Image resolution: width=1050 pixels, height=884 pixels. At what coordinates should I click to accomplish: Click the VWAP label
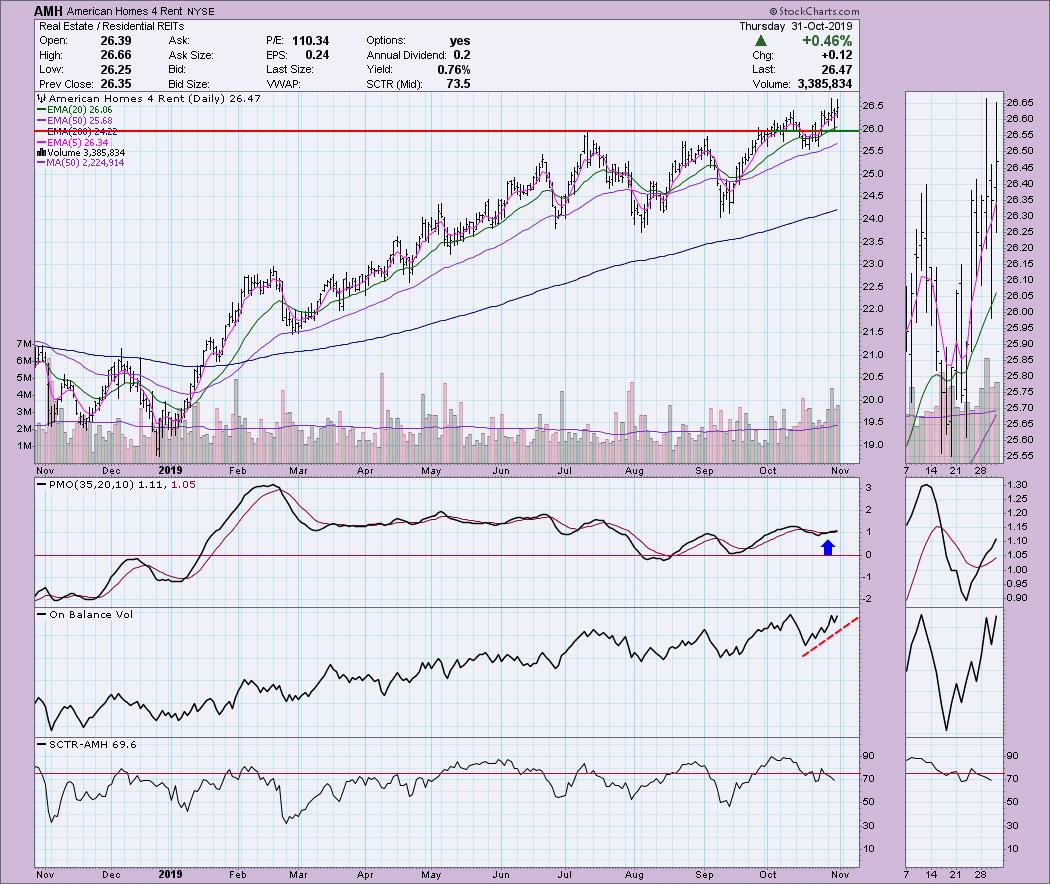coord(283,84)
